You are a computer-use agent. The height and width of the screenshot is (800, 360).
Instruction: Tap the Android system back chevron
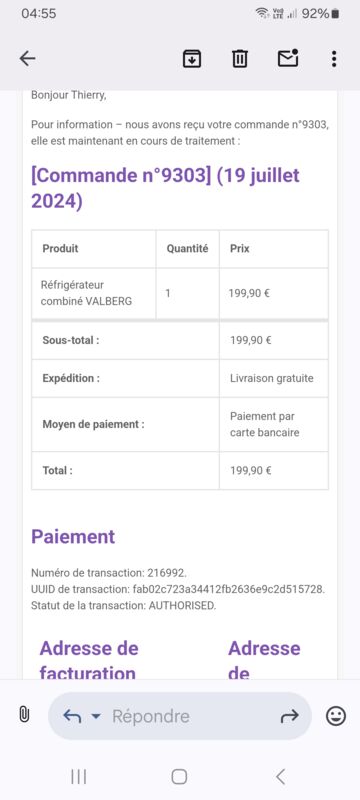(x=280, y=777)
